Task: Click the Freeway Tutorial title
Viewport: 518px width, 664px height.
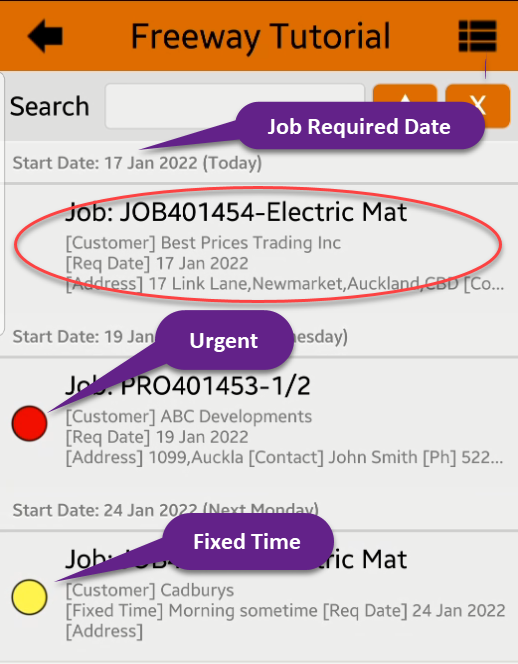Action: coord(260,37)
